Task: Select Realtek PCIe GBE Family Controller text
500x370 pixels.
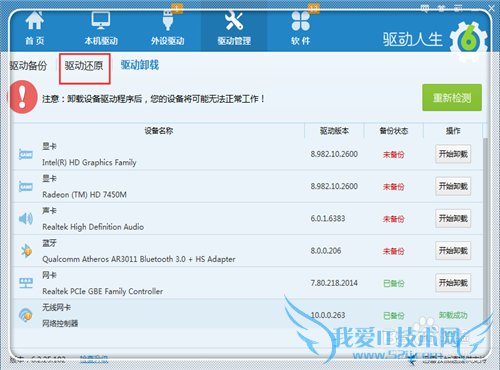Action: pos(102,291)
